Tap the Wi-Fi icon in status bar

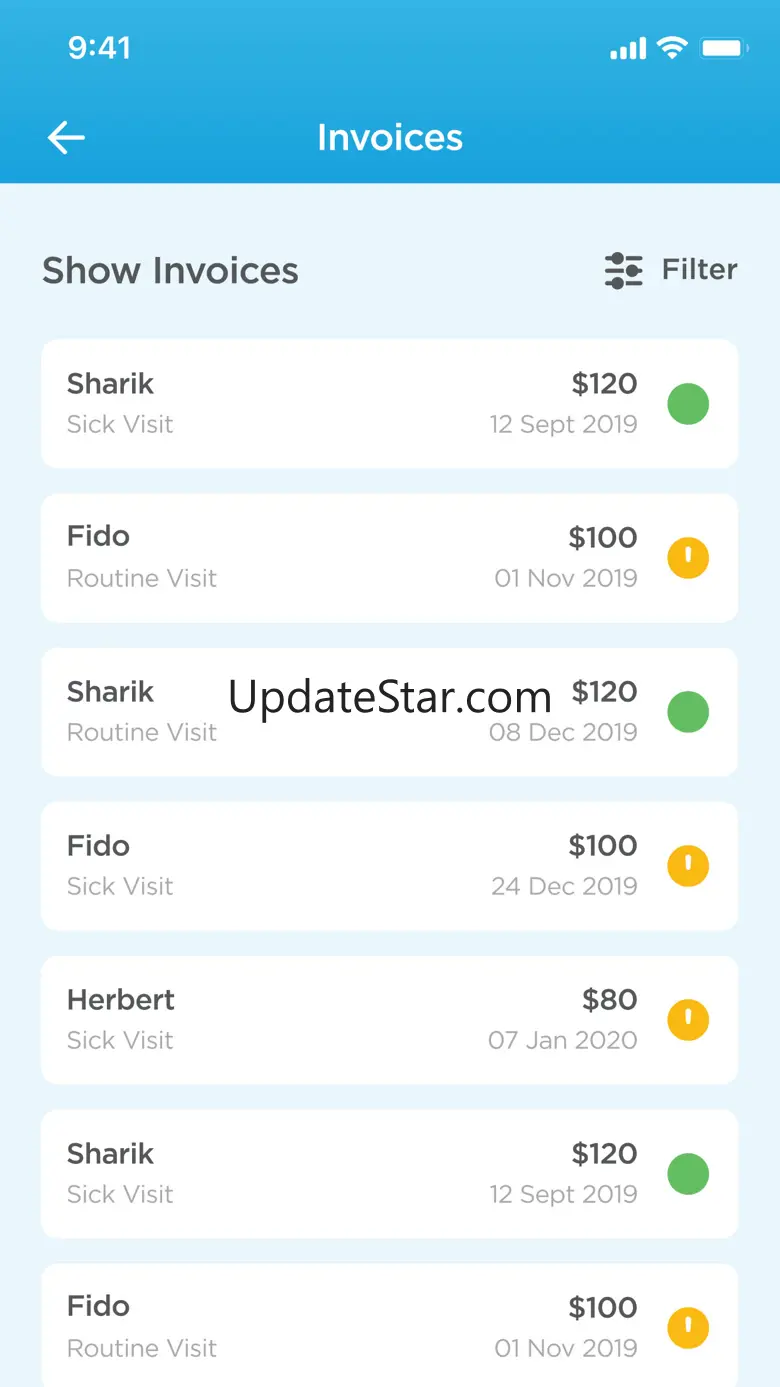click(672, 48)
